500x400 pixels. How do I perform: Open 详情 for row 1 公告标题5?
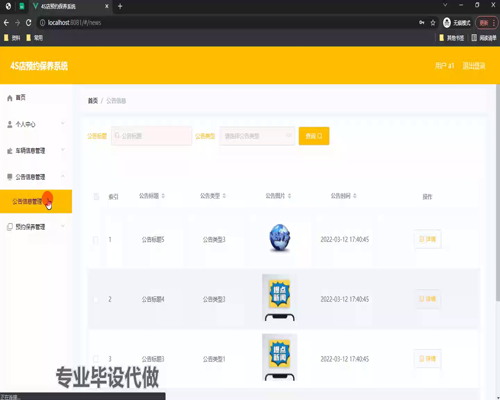click(x=428, y=239)
